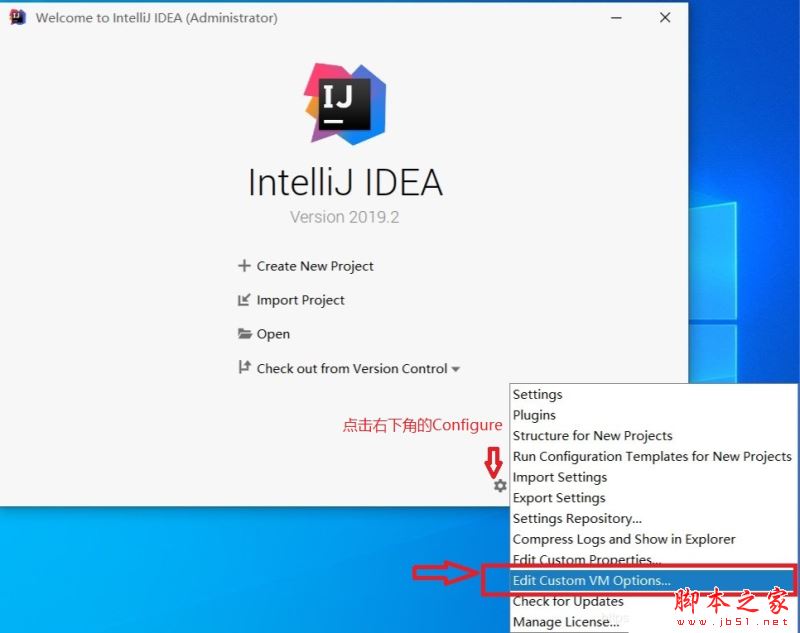Create New Project
This screenshot has height=633, width=800.
tap(315, 266)
